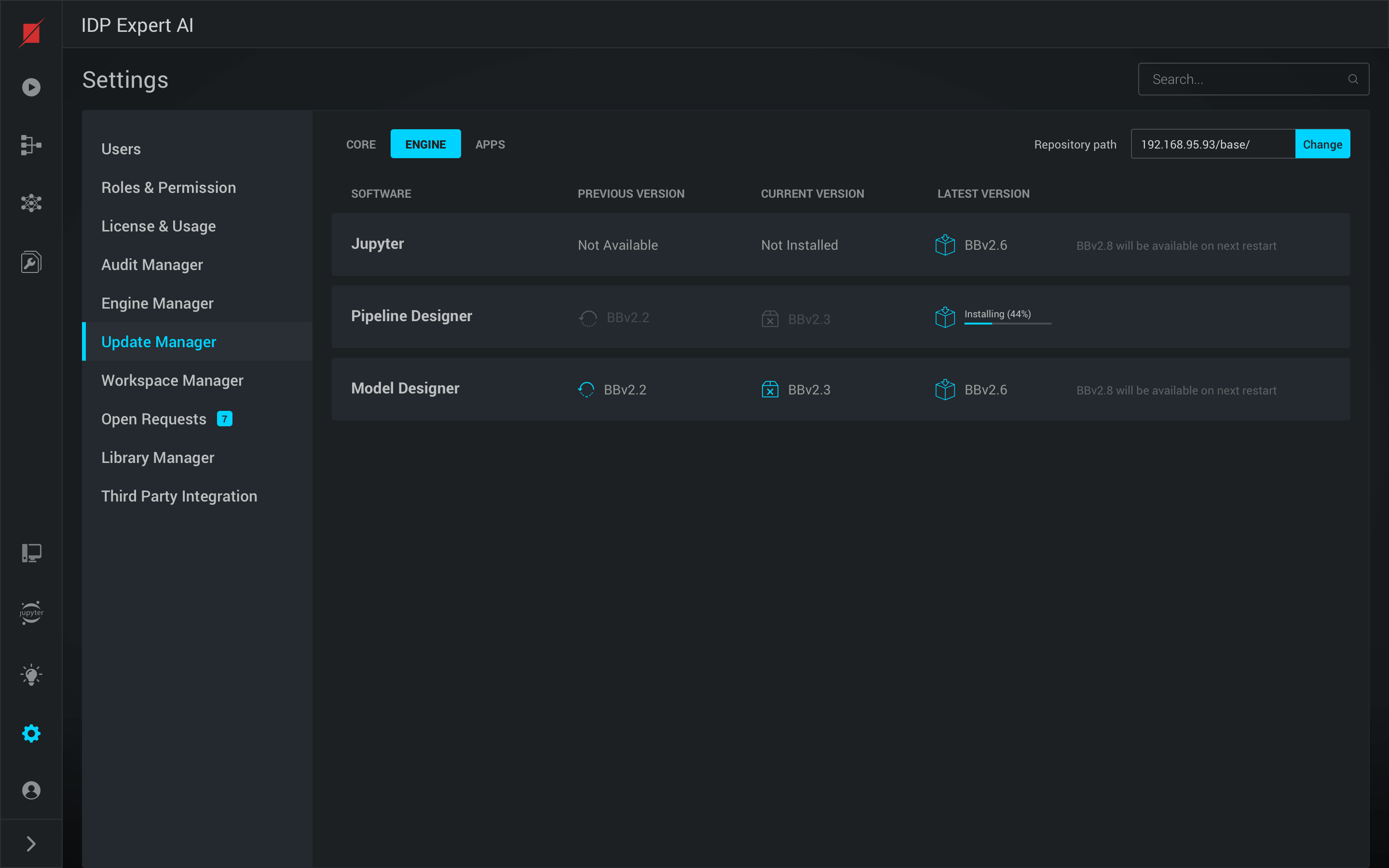Focus the repository path input field
Viewport: 1389px width, 868px height.
click(x=1212, y=144)
